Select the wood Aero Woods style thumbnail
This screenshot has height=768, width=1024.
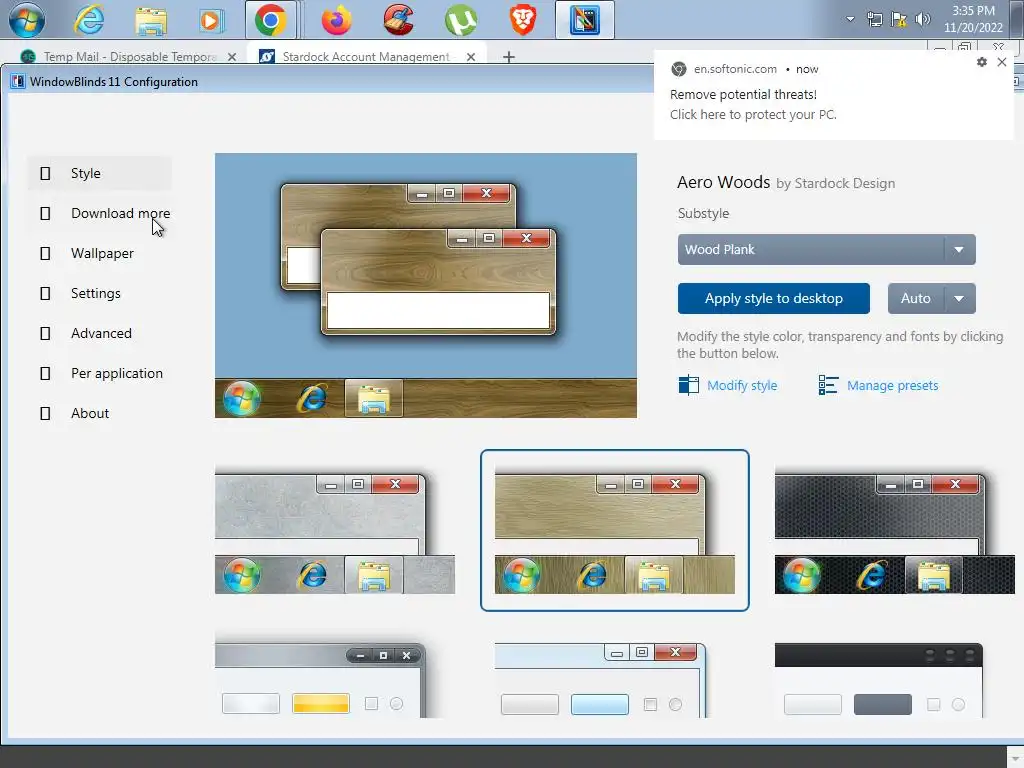tap(615, 530)
